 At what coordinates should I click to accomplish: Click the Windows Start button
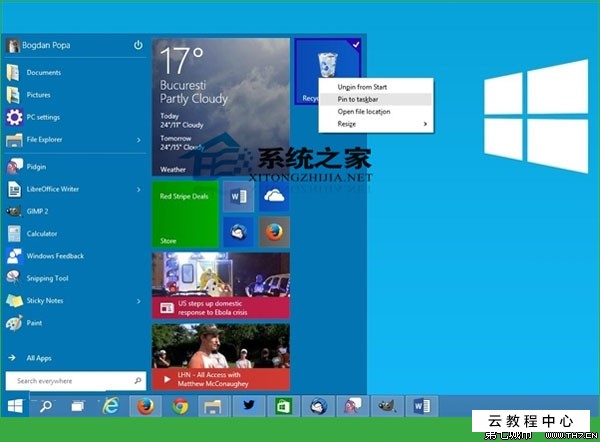[16, 406]
